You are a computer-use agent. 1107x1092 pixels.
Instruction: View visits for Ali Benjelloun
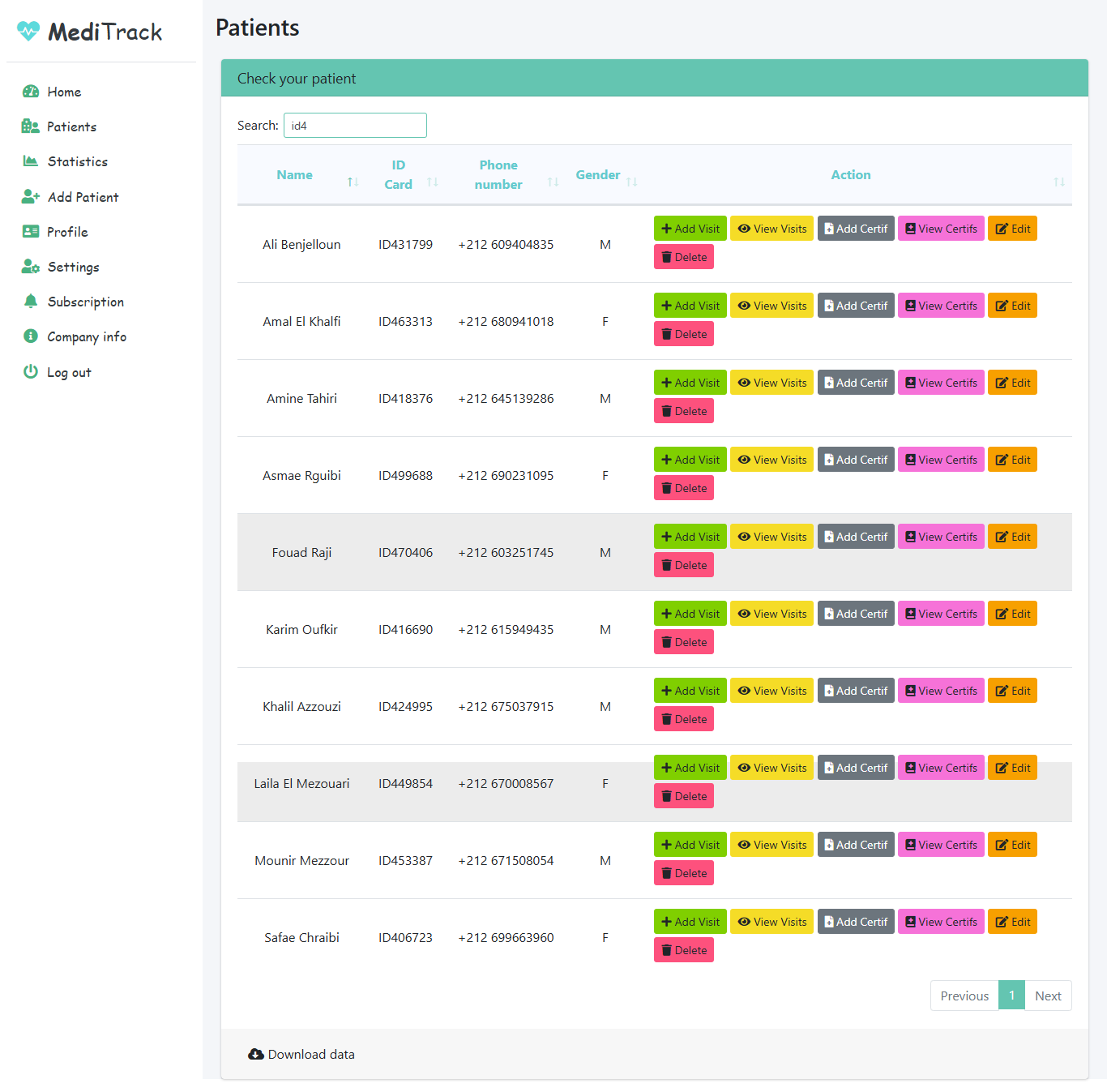771,229
